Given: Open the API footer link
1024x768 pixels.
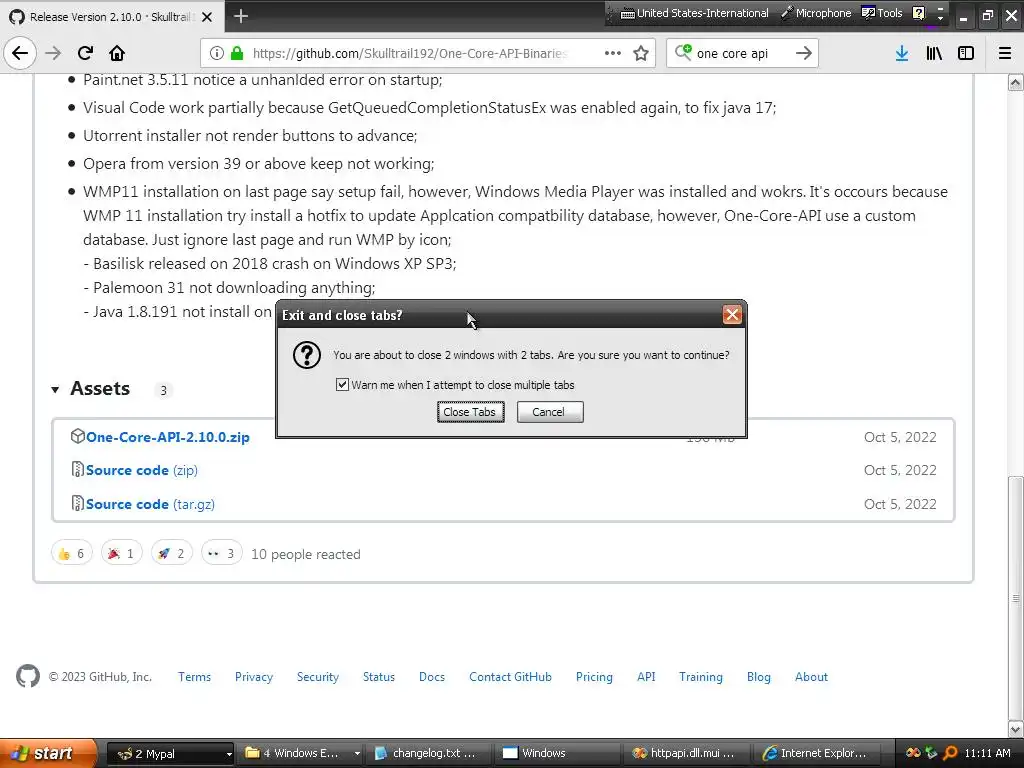Looking at the screenshot, I should click(646, 677).
